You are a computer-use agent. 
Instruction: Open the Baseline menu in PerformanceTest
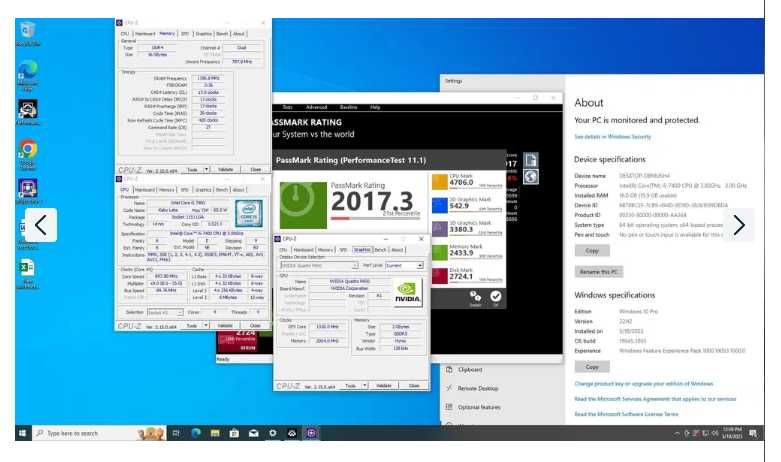[348, 107]
